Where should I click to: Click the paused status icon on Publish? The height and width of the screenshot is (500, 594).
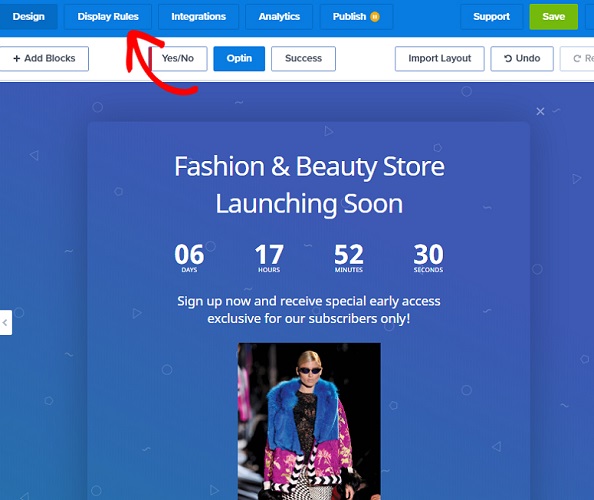pos(375,17)
